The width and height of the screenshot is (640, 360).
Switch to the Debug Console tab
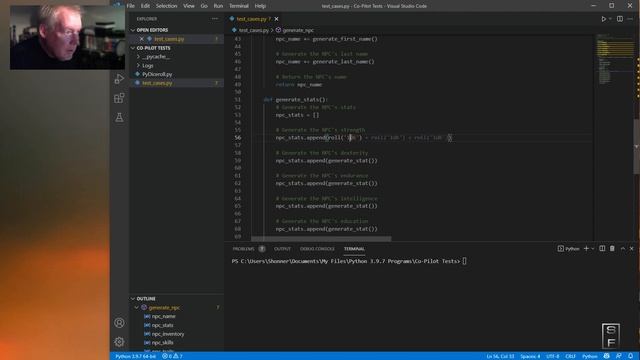(317, 249)
